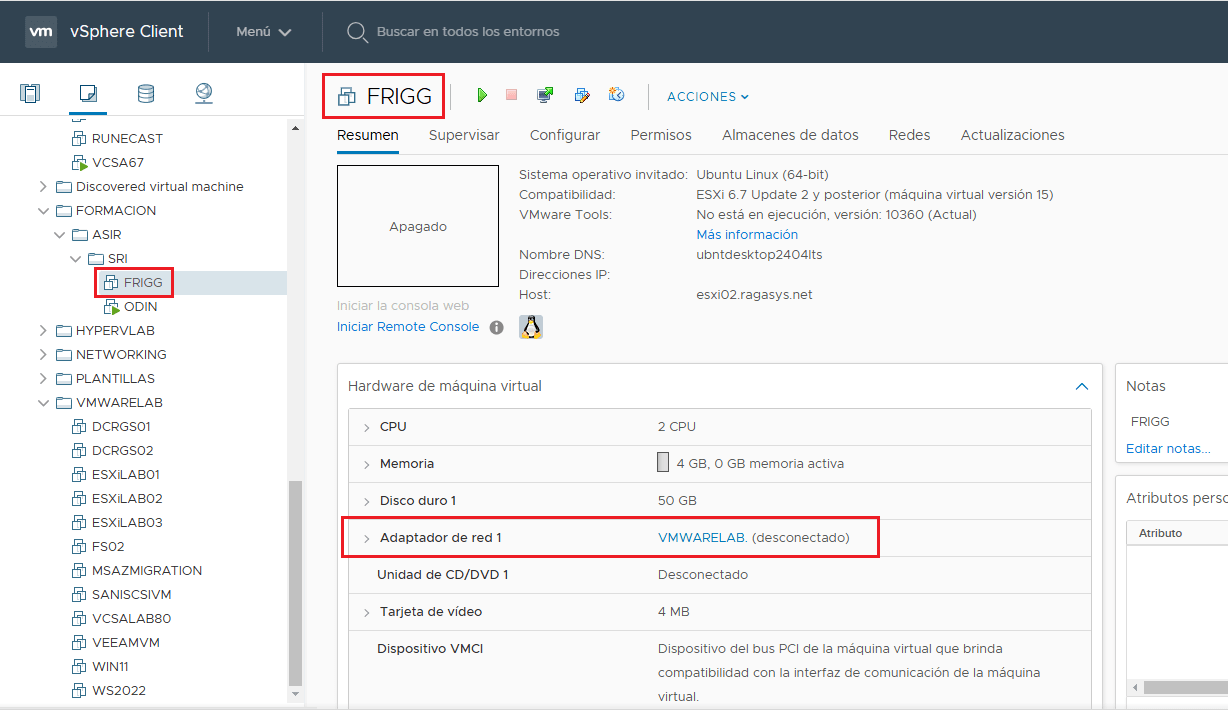
Task: Click the info icon beside Remote Console
Action: tap(496, 327)
